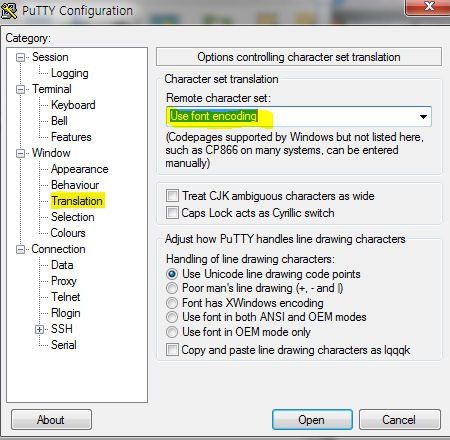
Task: Select Appearance category in tree
Action: [79, 169]
